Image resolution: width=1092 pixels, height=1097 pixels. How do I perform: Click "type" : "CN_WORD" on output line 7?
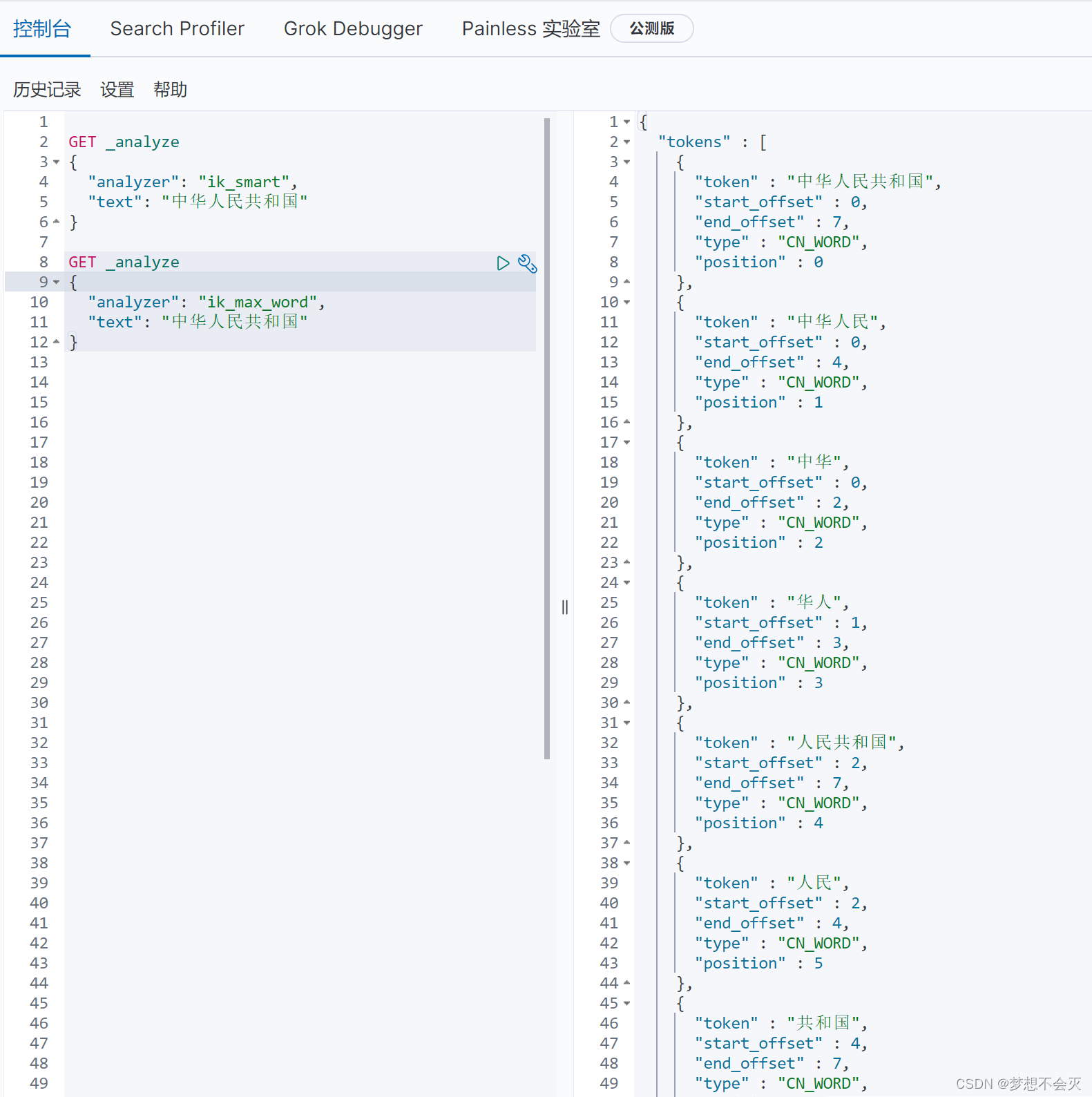tap(778, 242)
